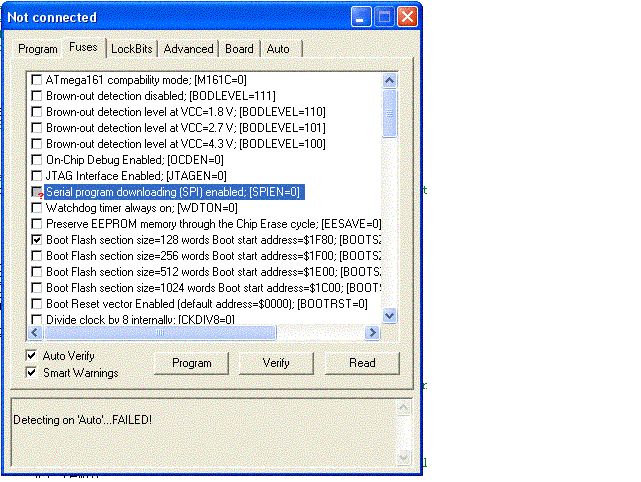The width and height of the screenshot is (641, 482).
Task: Click the Read button
Action: 362,363
